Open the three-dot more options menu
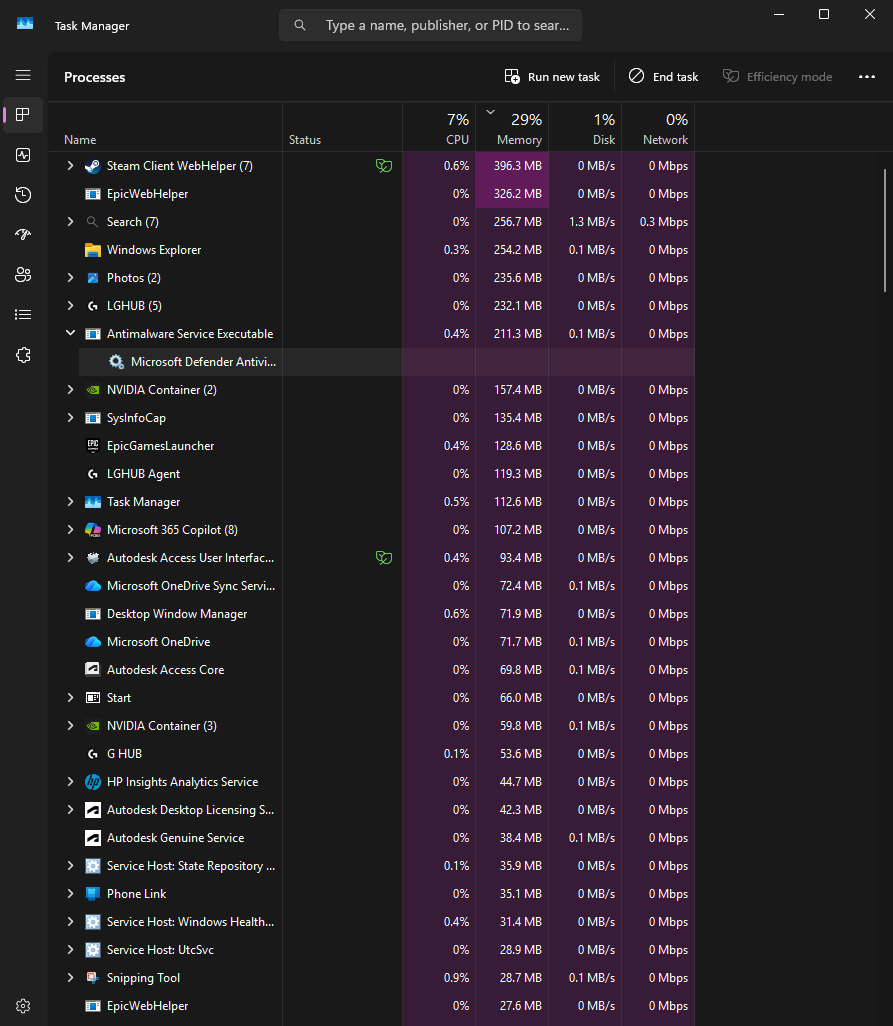 pyautogui.click(x=867, y=77)
